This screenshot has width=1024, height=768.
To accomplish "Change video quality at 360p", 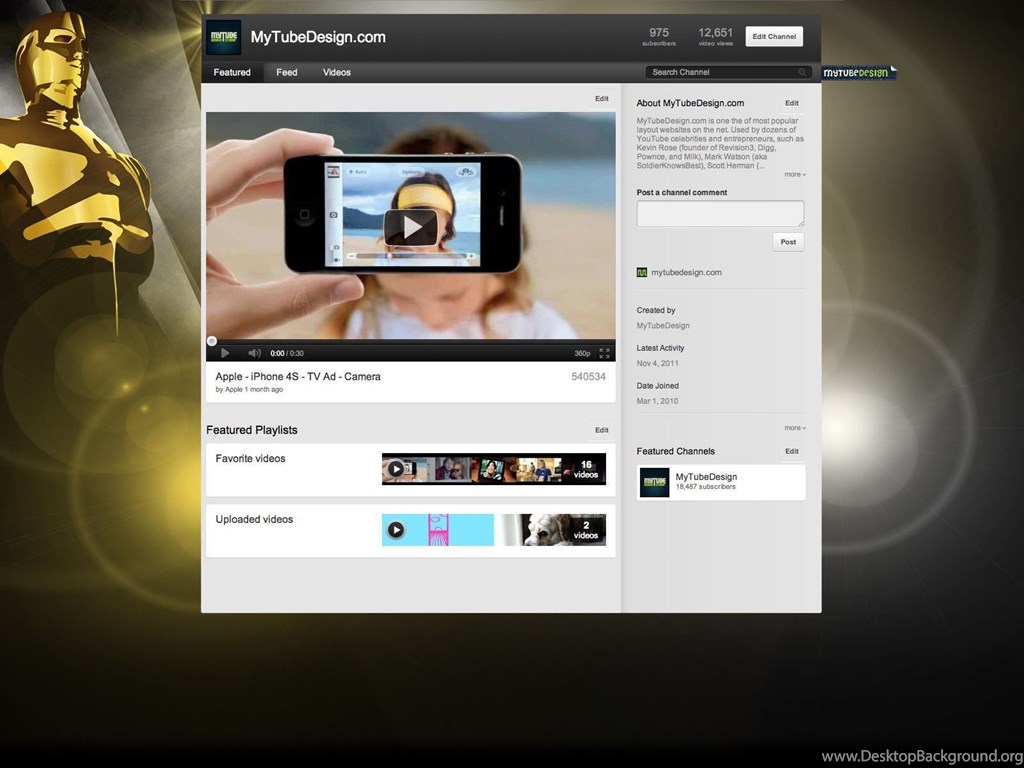I will [582, 353].
